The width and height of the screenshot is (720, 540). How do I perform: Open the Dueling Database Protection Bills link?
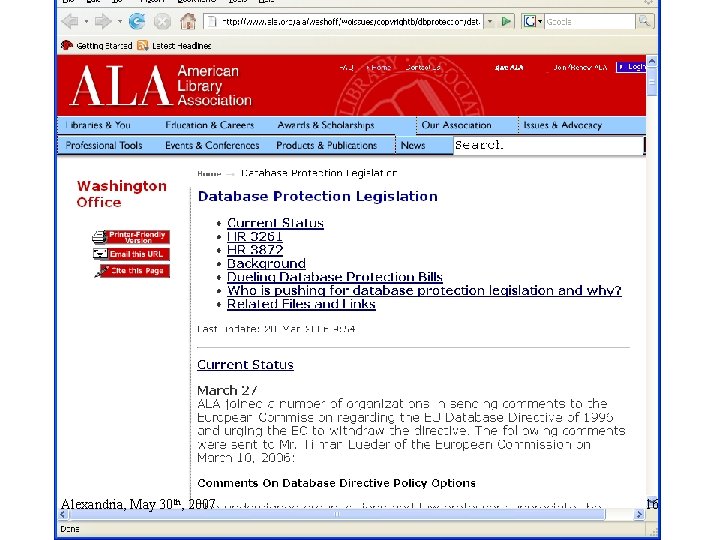[x=335, y=277]
